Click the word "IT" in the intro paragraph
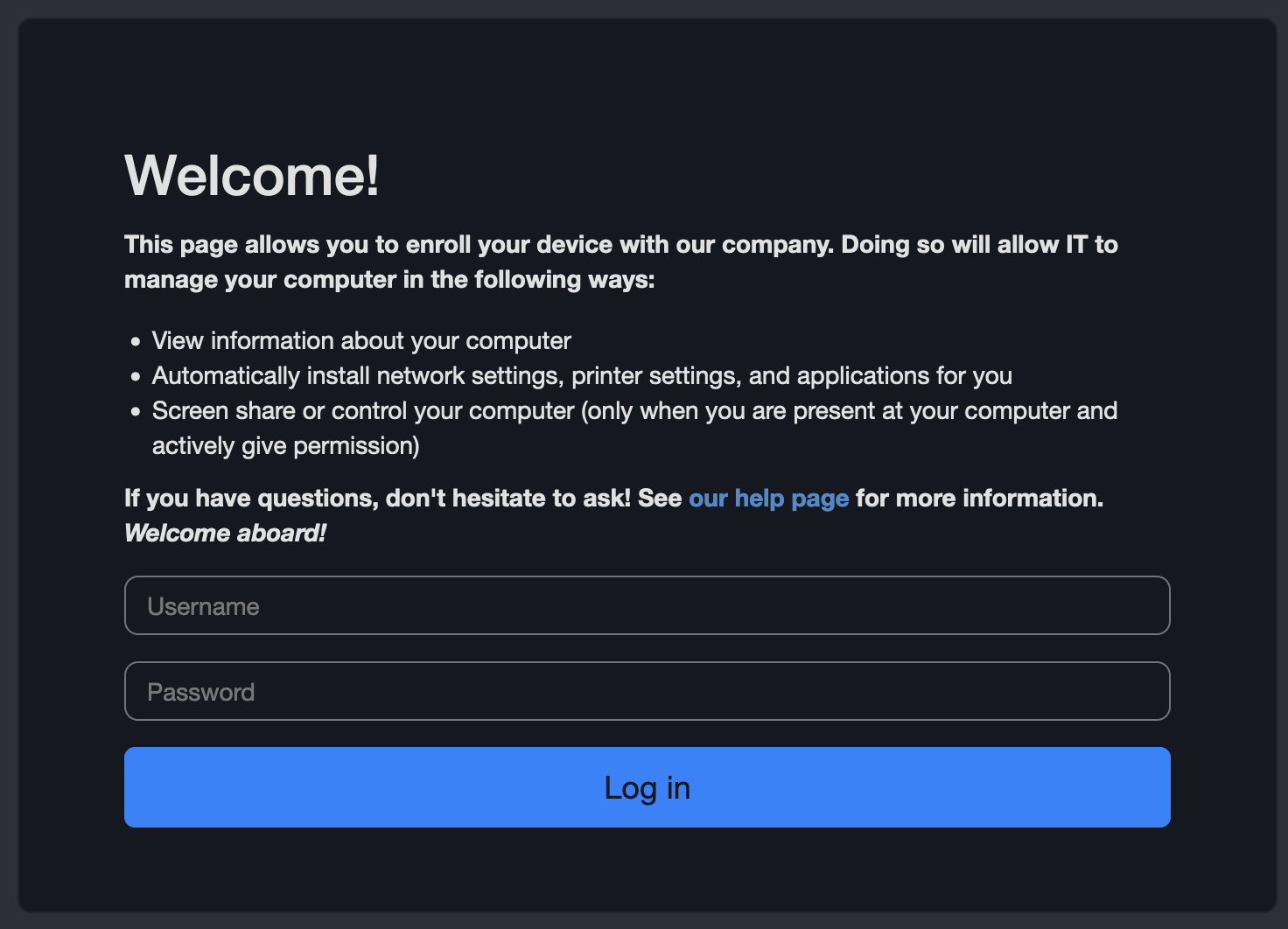 (x=1075, y=245)
